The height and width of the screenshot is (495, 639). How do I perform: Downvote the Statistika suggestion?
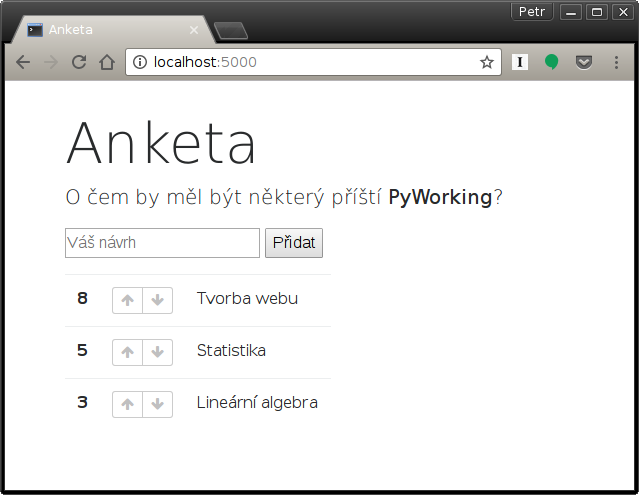click(x=158, y=352)
